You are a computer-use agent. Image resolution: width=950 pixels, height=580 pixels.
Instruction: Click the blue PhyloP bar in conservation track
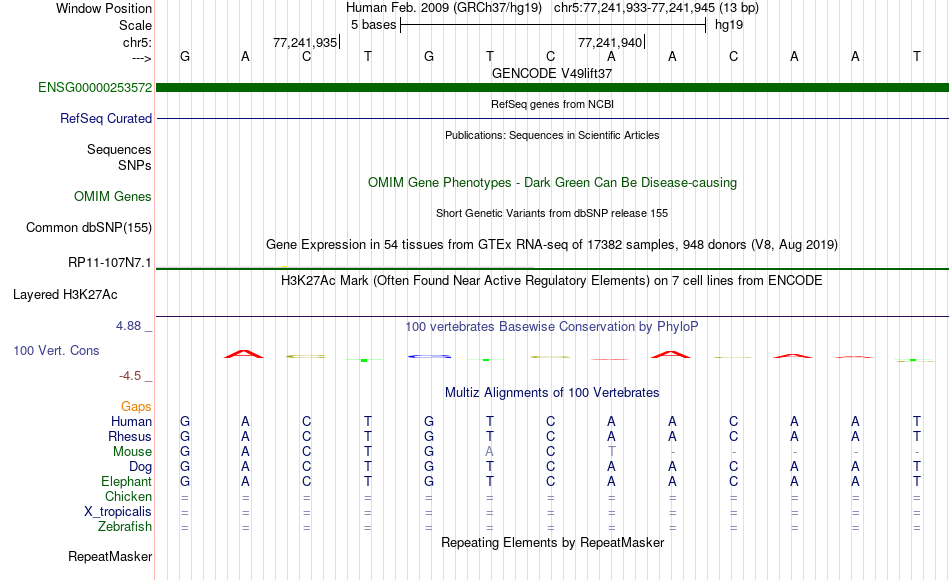click(x=430, y=356)
